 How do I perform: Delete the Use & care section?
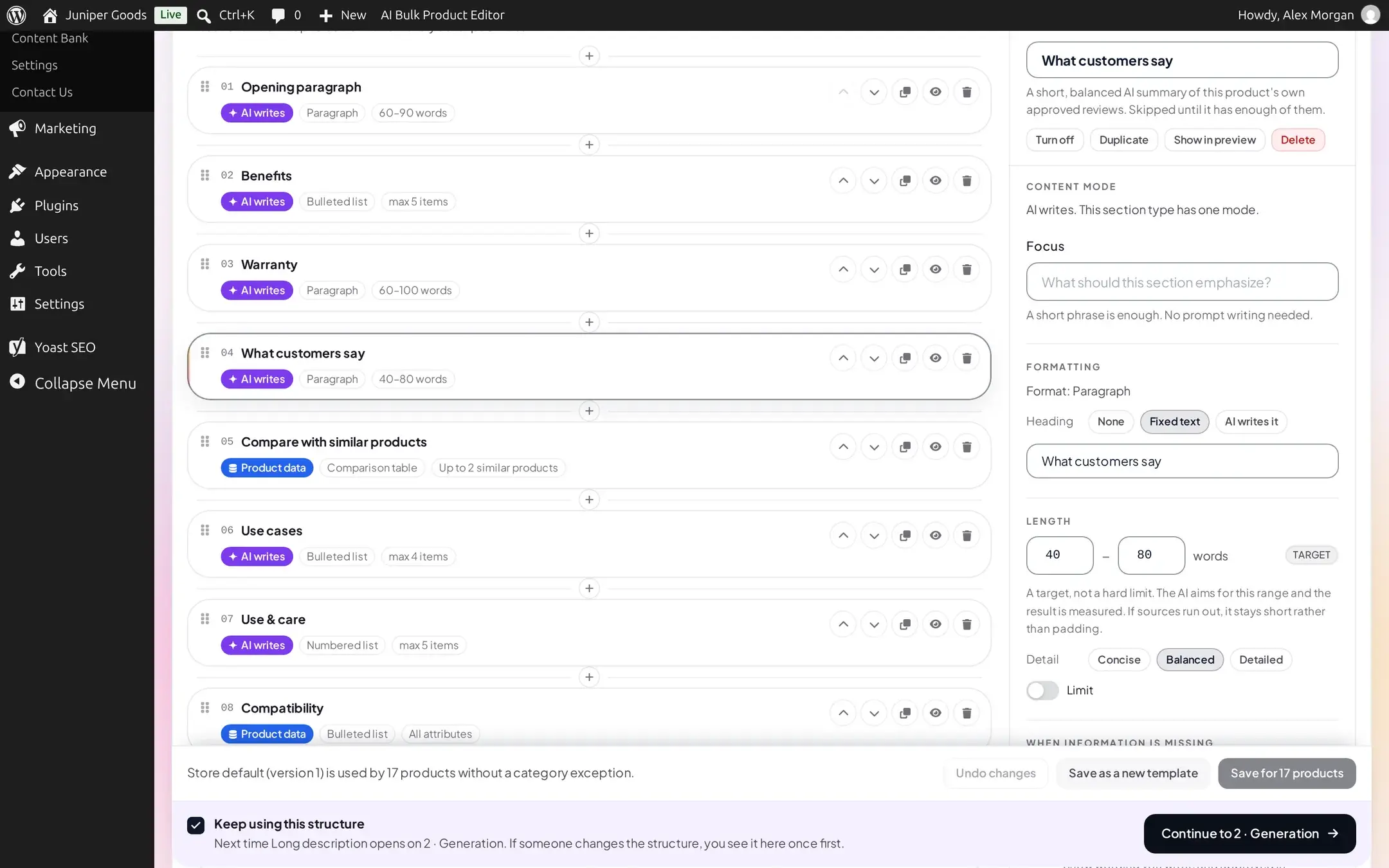click(x=967, y=624)
